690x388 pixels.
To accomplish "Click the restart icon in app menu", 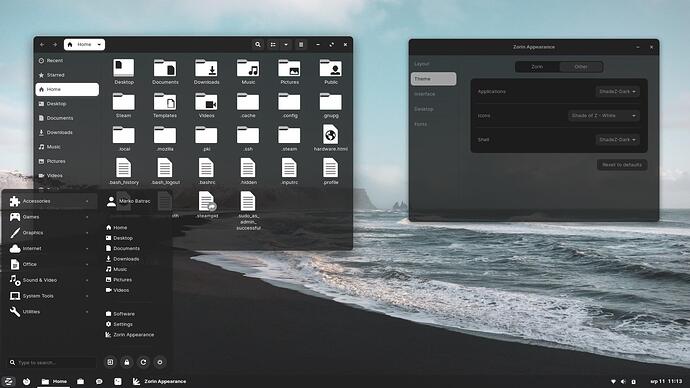I will [x=143, y=362].
